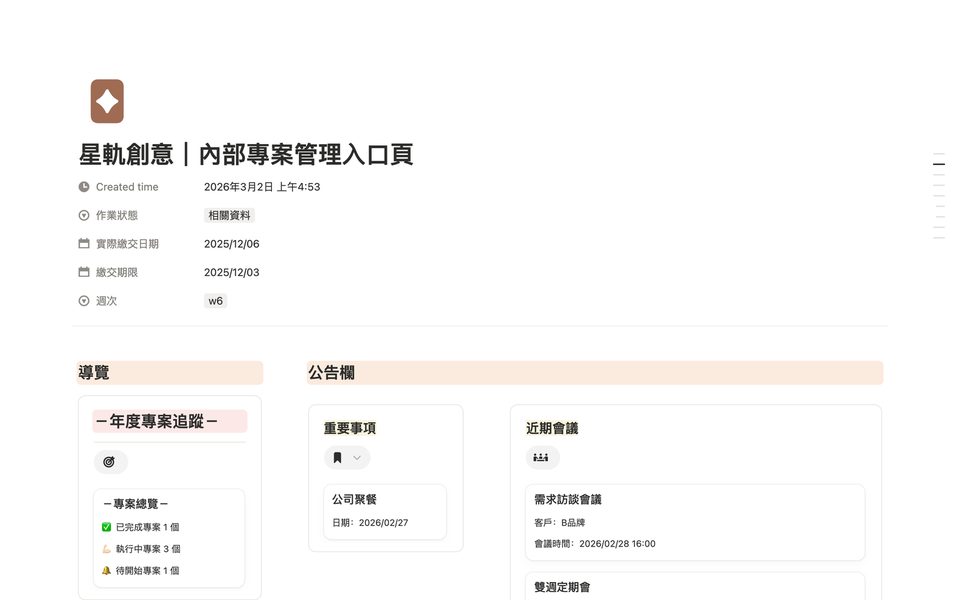The width and height of the screenshot is (960, 600).
Task: Click the page title 星軌創意
Action: point(126,154)
